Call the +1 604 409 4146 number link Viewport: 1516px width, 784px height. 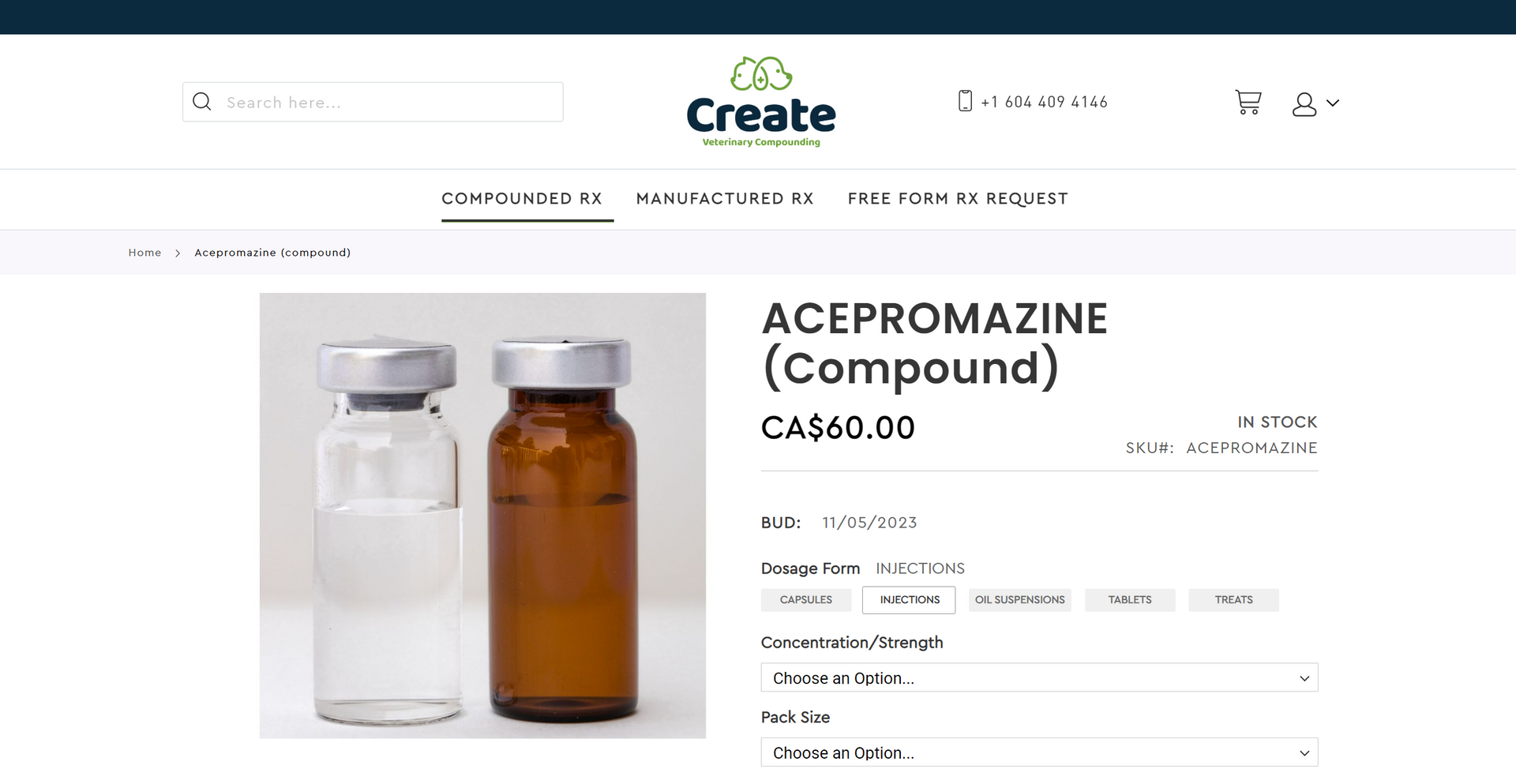(1044, 102)
